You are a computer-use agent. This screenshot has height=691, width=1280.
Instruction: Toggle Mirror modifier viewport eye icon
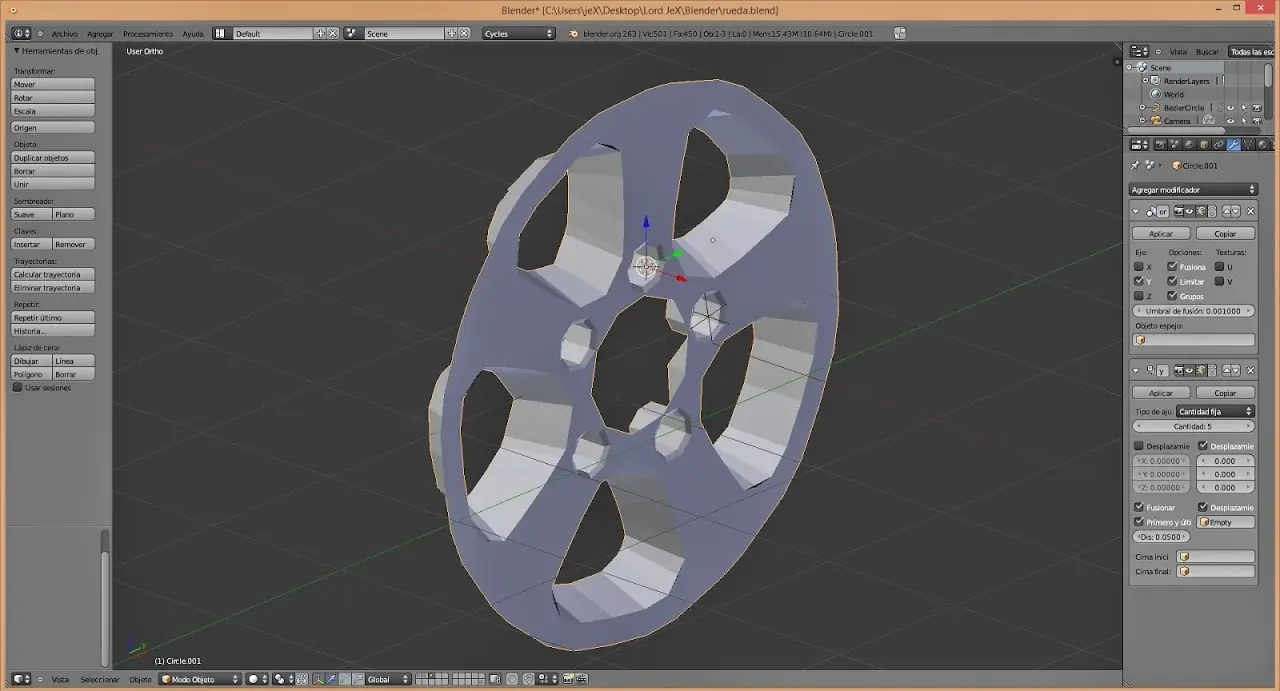pos(1189,211)
